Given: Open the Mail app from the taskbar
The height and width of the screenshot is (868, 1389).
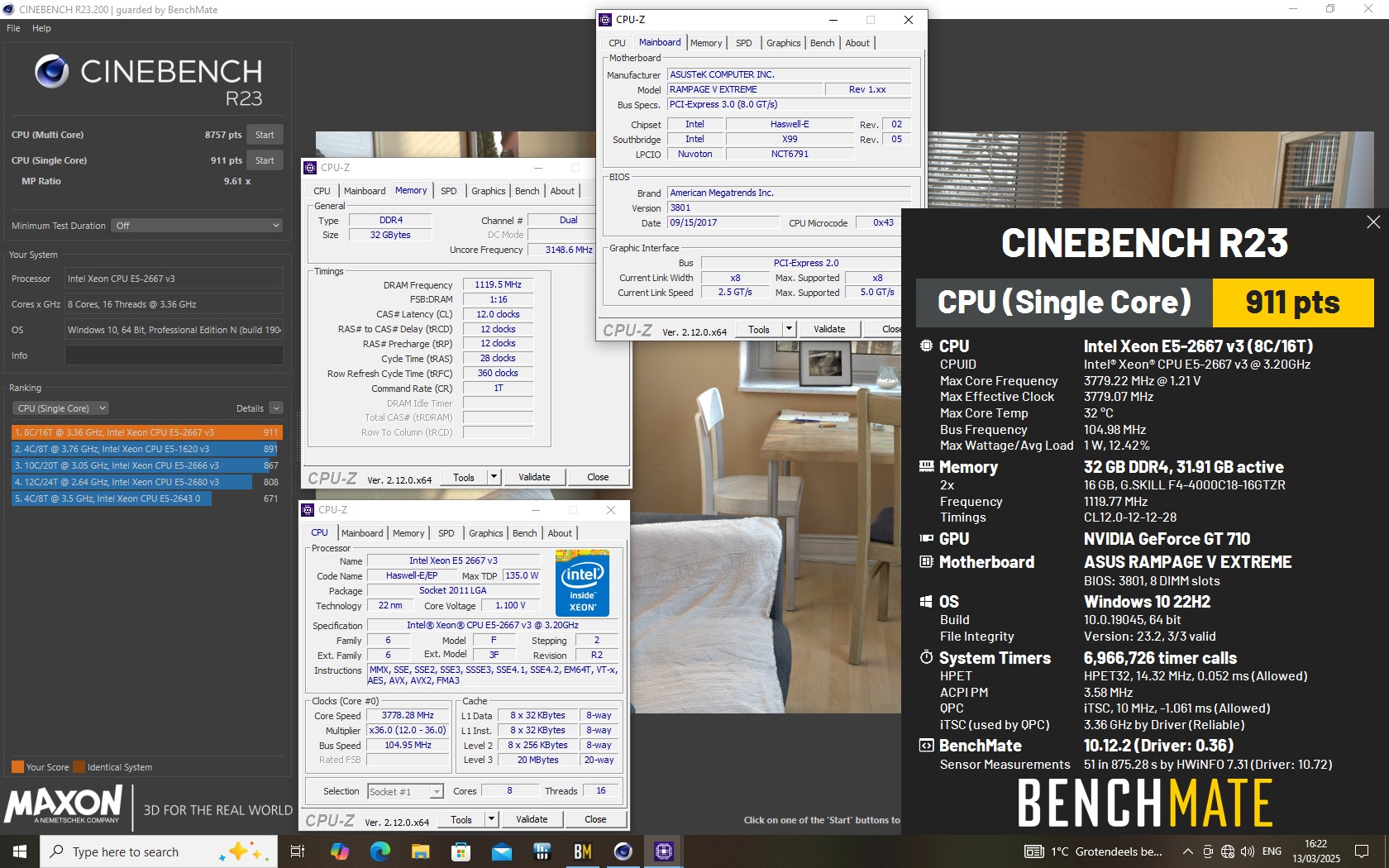Looking at the screenshot, I should tap(501, 851).
